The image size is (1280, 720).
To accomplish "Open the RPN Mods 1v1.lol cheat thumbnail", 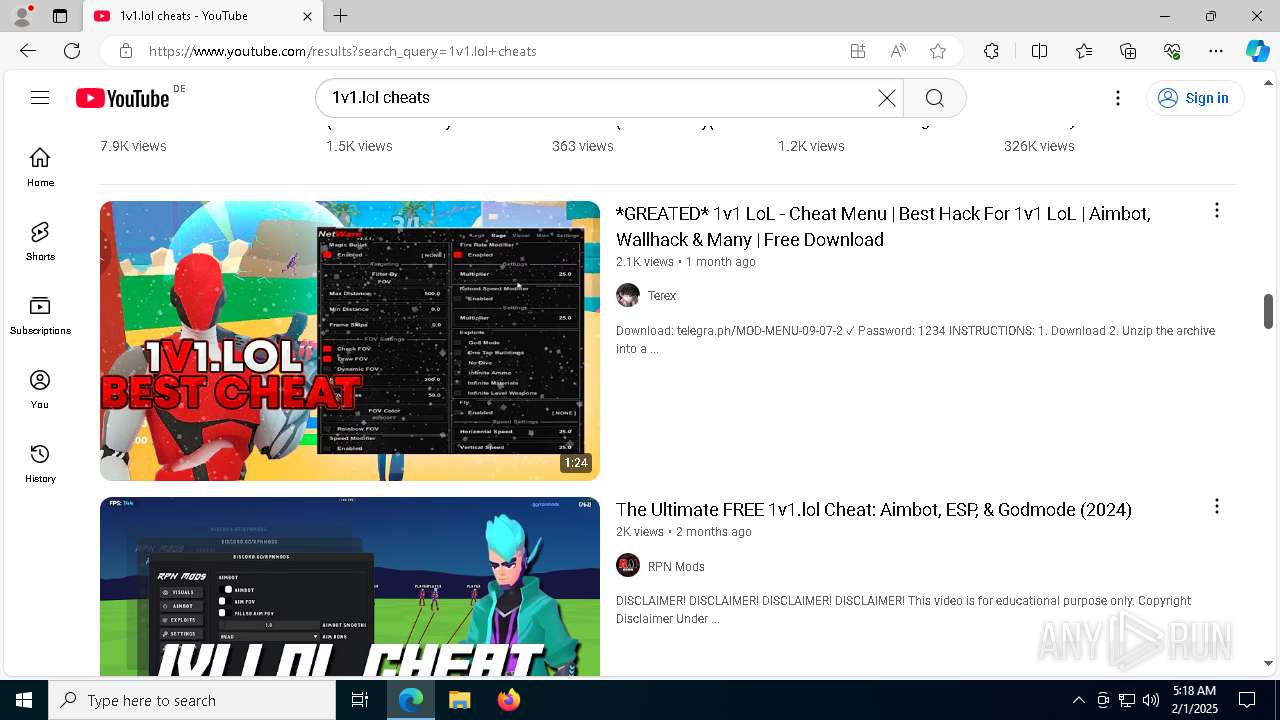I will click(x=350, y=586).
